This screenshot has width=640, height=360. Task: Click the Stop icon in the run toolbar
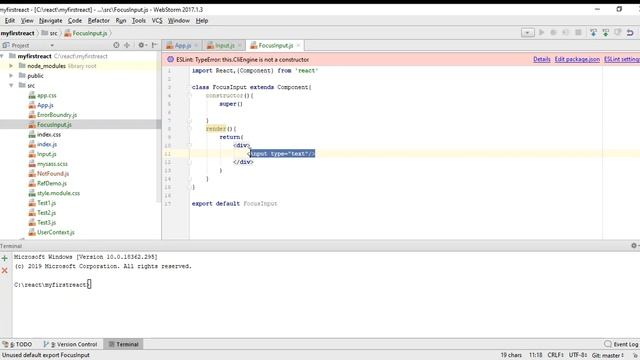[x=578, y=33]
